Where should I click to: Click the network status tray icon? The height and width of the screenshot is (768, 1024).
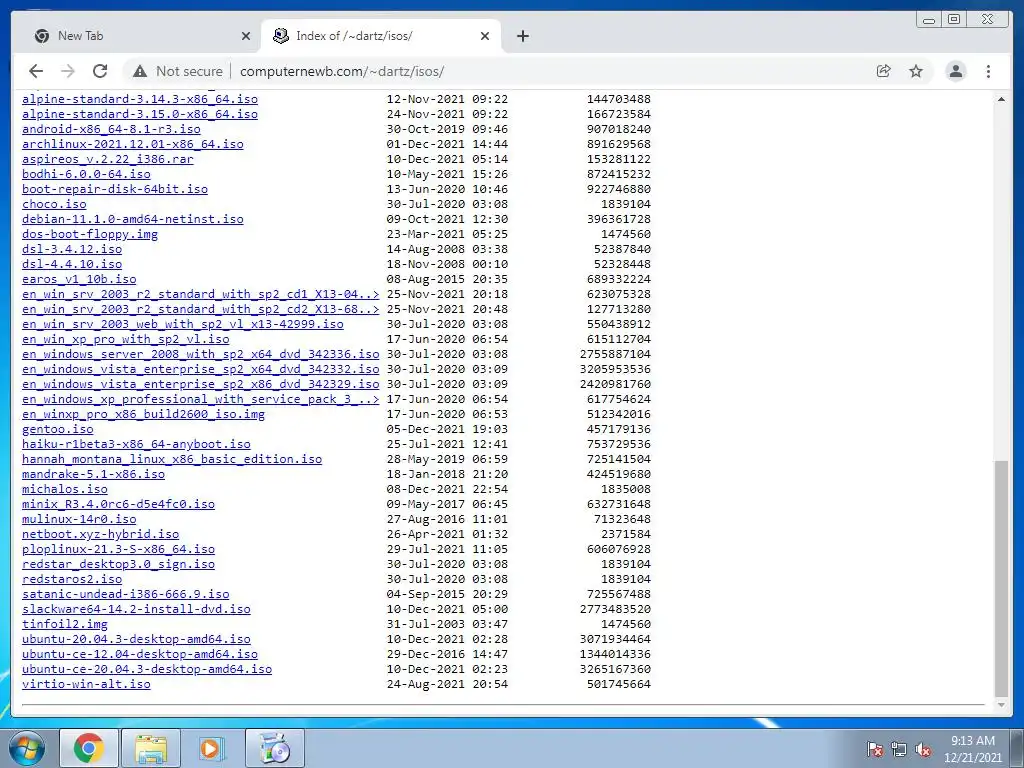pyautogui.click(x=899, y=750)
